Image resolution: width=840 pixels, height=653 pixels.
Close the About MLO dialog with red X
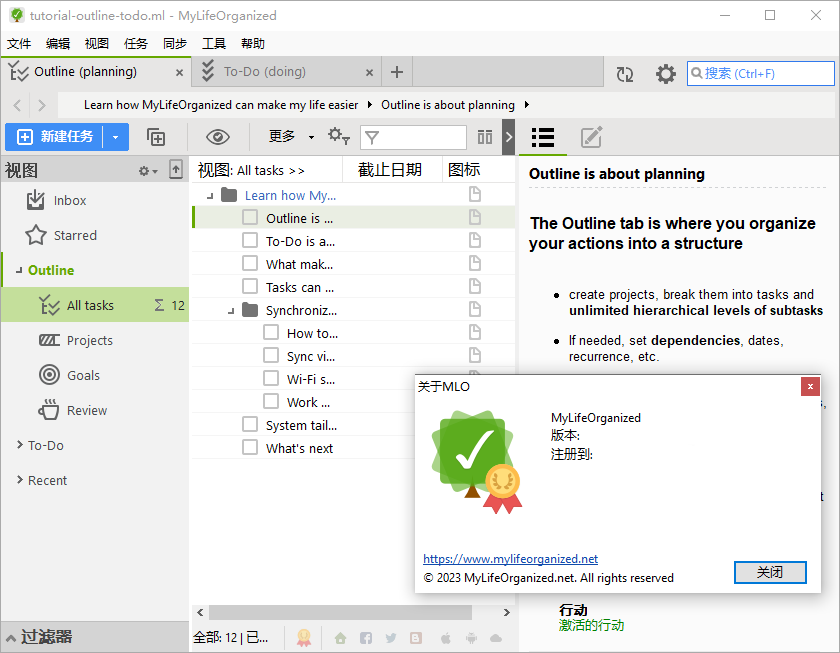point(810,386)
